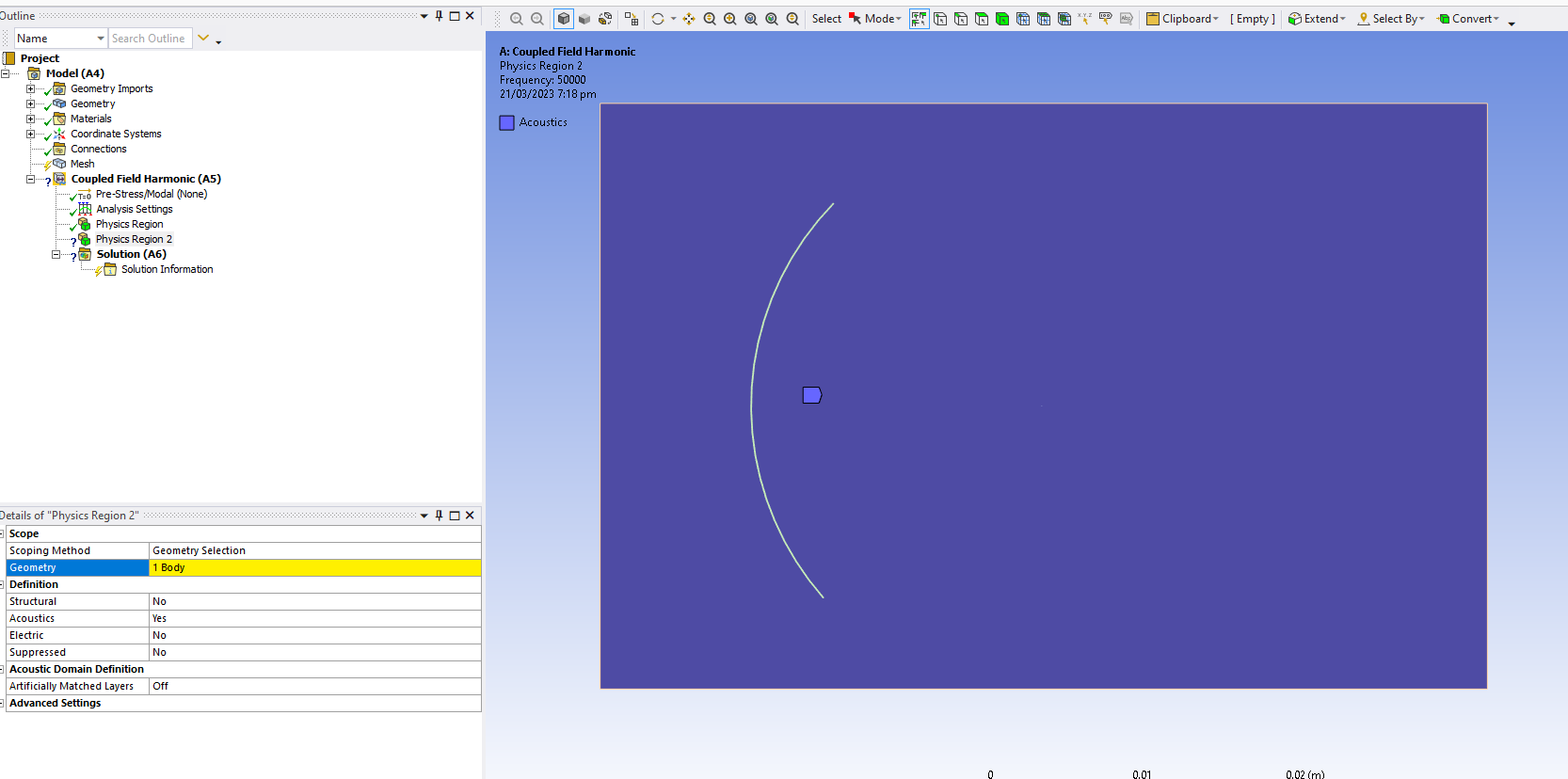Collapse the Definition section in Details
The image size is (1568, 779).
click(2, 584)
